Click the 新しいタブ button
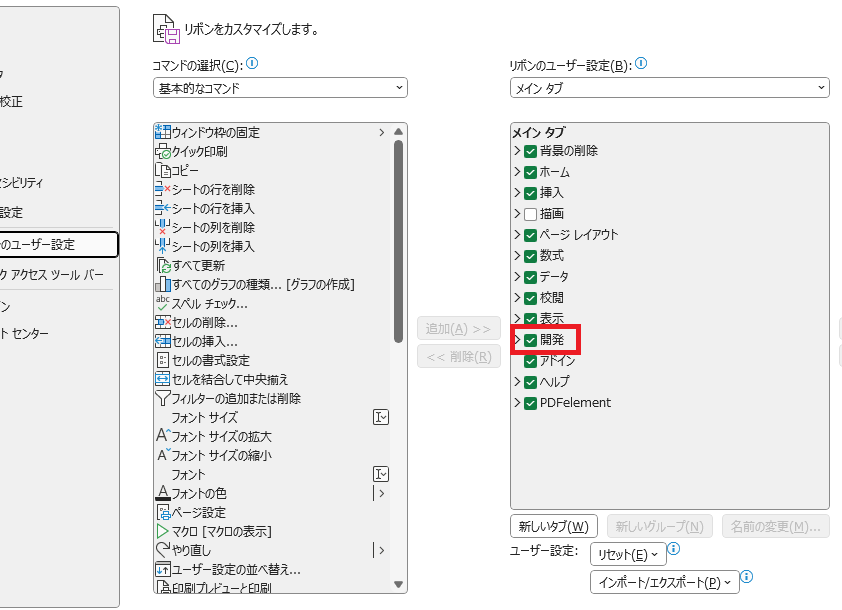The image size is (842, 610). (x=553, y=525)
